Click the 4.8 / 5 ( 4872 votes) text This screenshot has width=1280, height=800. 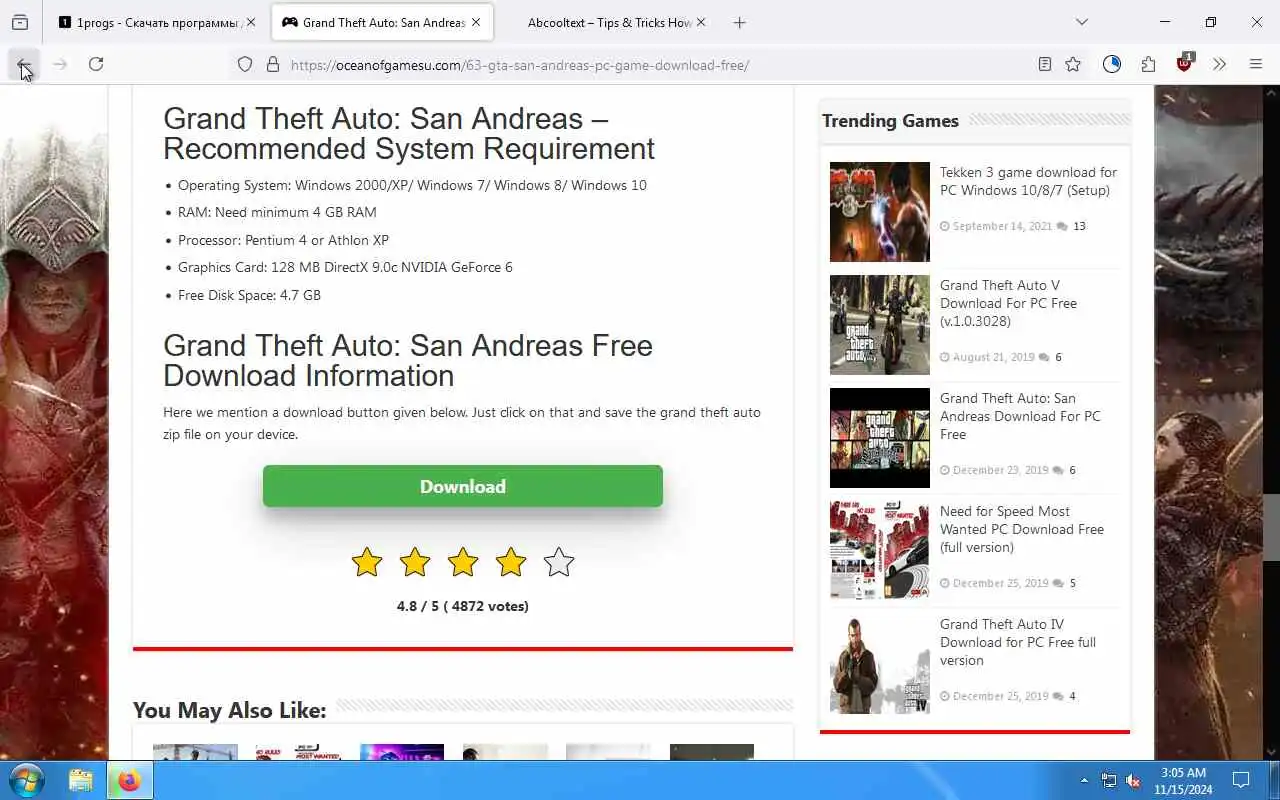point(463,606)
